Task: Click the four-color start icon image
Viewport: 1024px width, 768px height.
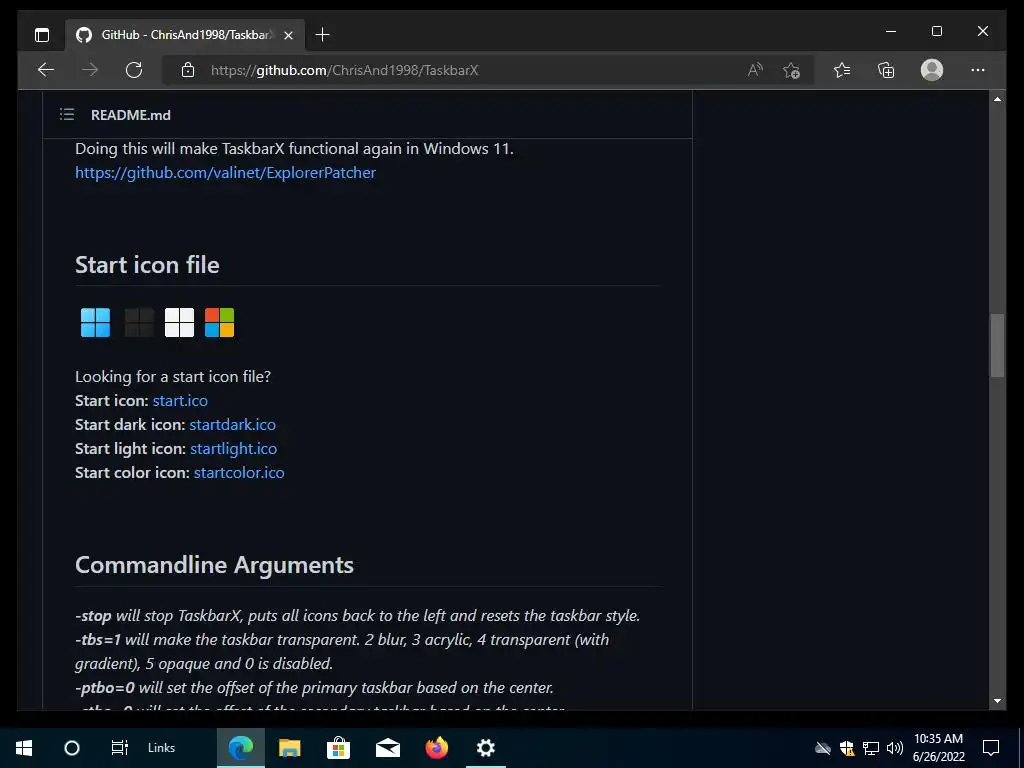Action: click(x=219, y=323)
